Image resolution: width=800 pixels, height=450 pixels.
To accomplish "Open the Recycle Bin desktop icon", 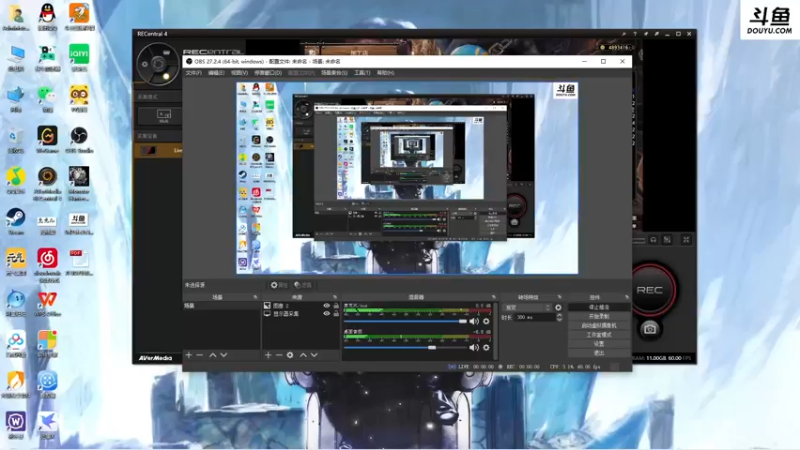I will click(x=15, y=140).
